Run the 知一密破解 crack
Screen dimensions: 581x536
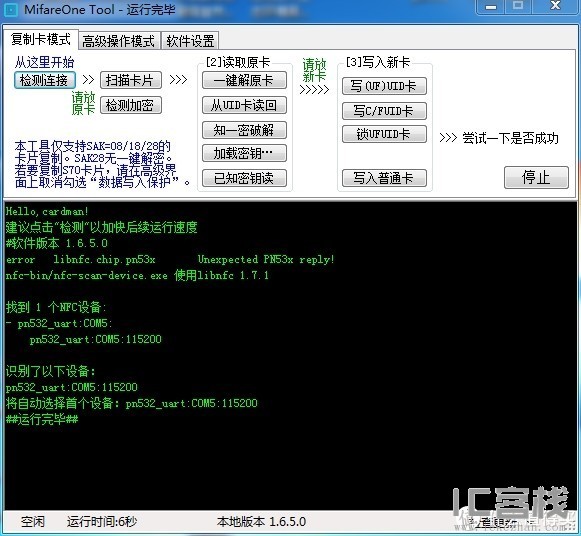244,130
